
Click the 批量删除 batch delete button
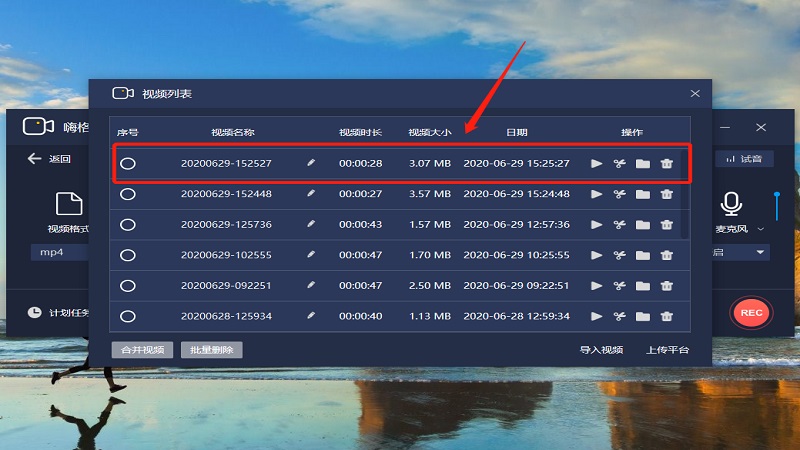pos(211,350)
